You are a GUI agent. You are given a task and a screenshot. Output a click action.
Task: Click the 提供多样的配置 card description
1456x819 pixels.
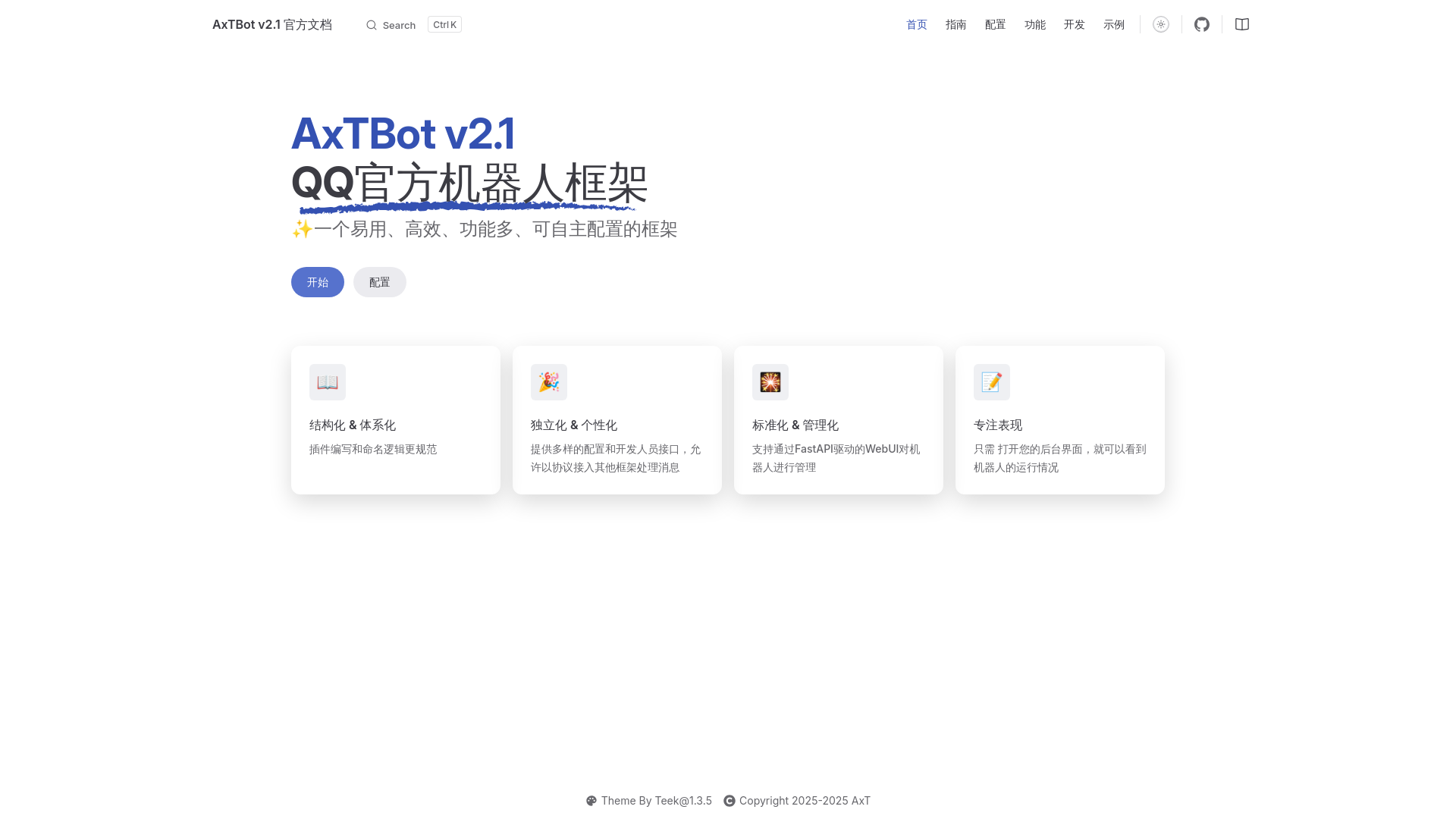click(x=616, y=458)
